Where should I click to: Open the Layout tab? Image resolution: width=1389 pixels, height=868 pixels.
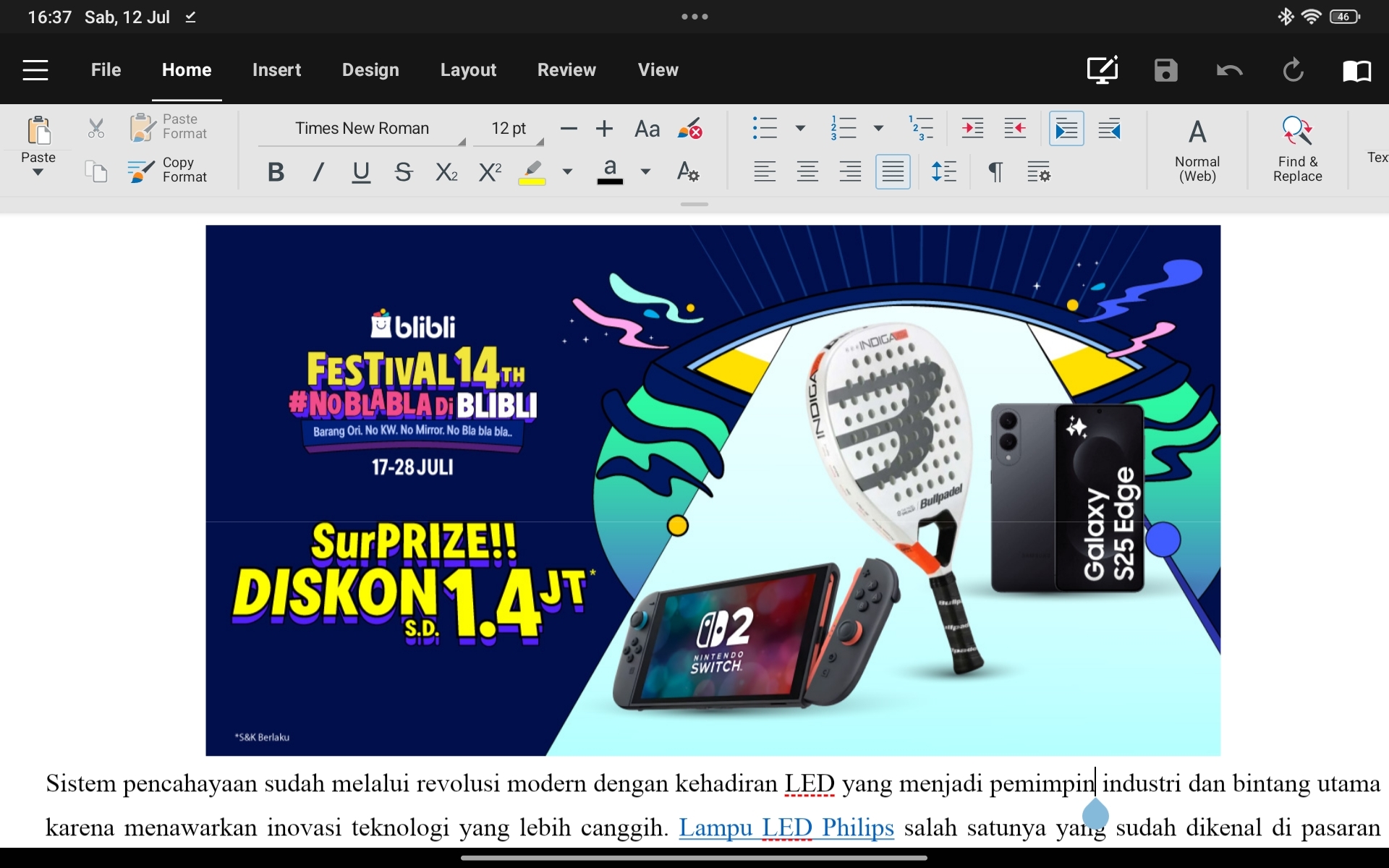[468, 70]
